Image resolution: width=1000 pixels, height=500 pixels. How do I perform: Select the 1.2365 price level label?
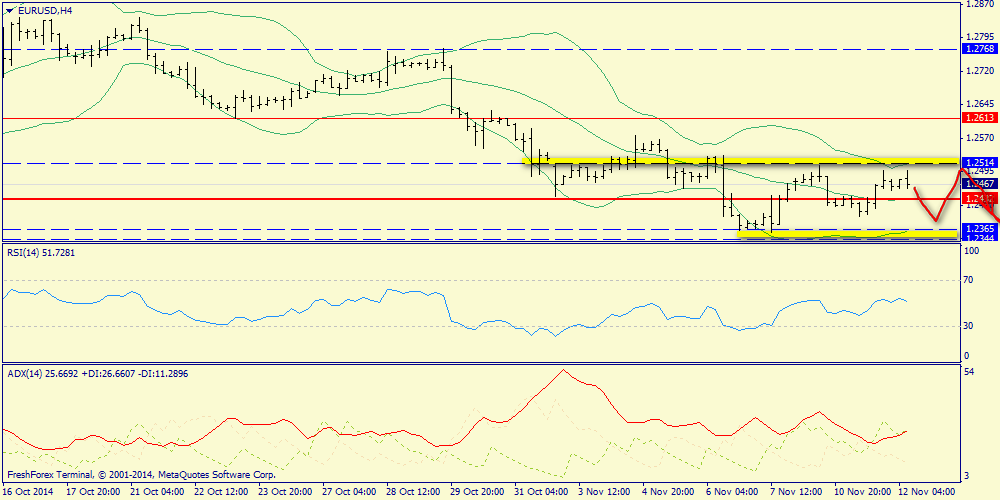(x=978, y=229)
